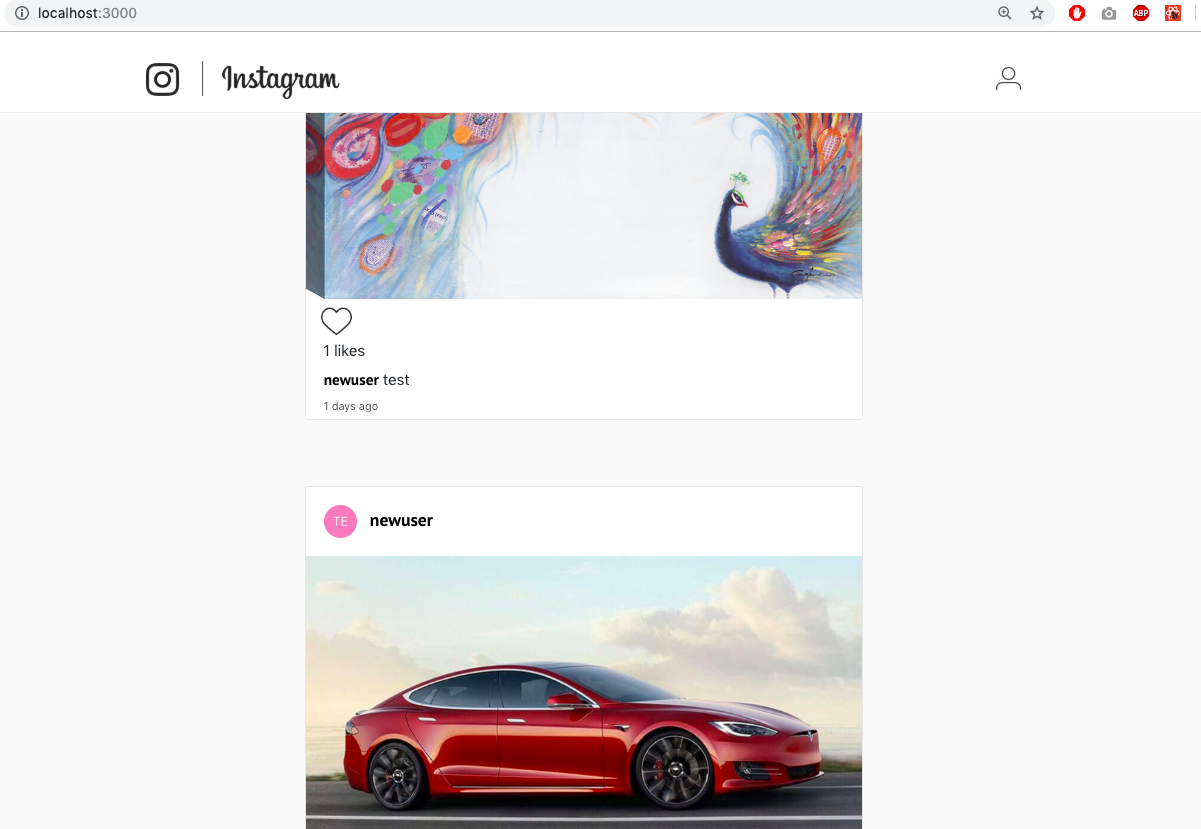Open the red hand AdBlock extension

tap(1077, 13)
